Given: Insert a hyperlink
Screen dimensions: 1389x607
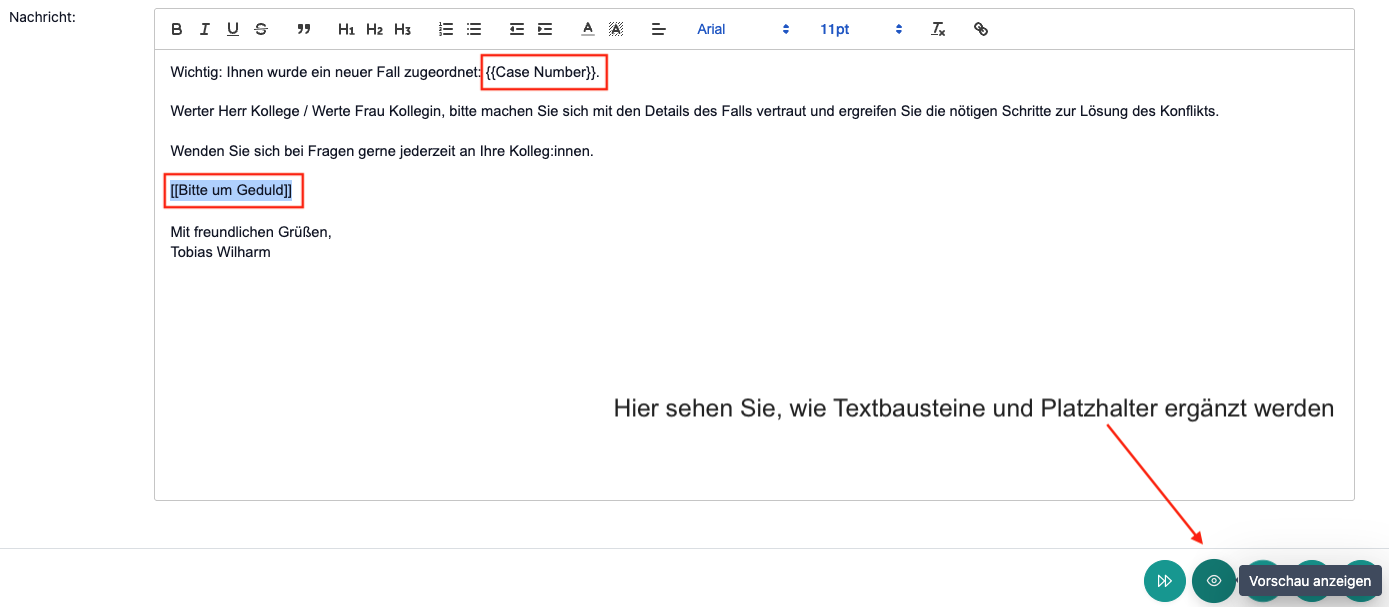Looking at the screenshot, I should [x=981, y=29].
